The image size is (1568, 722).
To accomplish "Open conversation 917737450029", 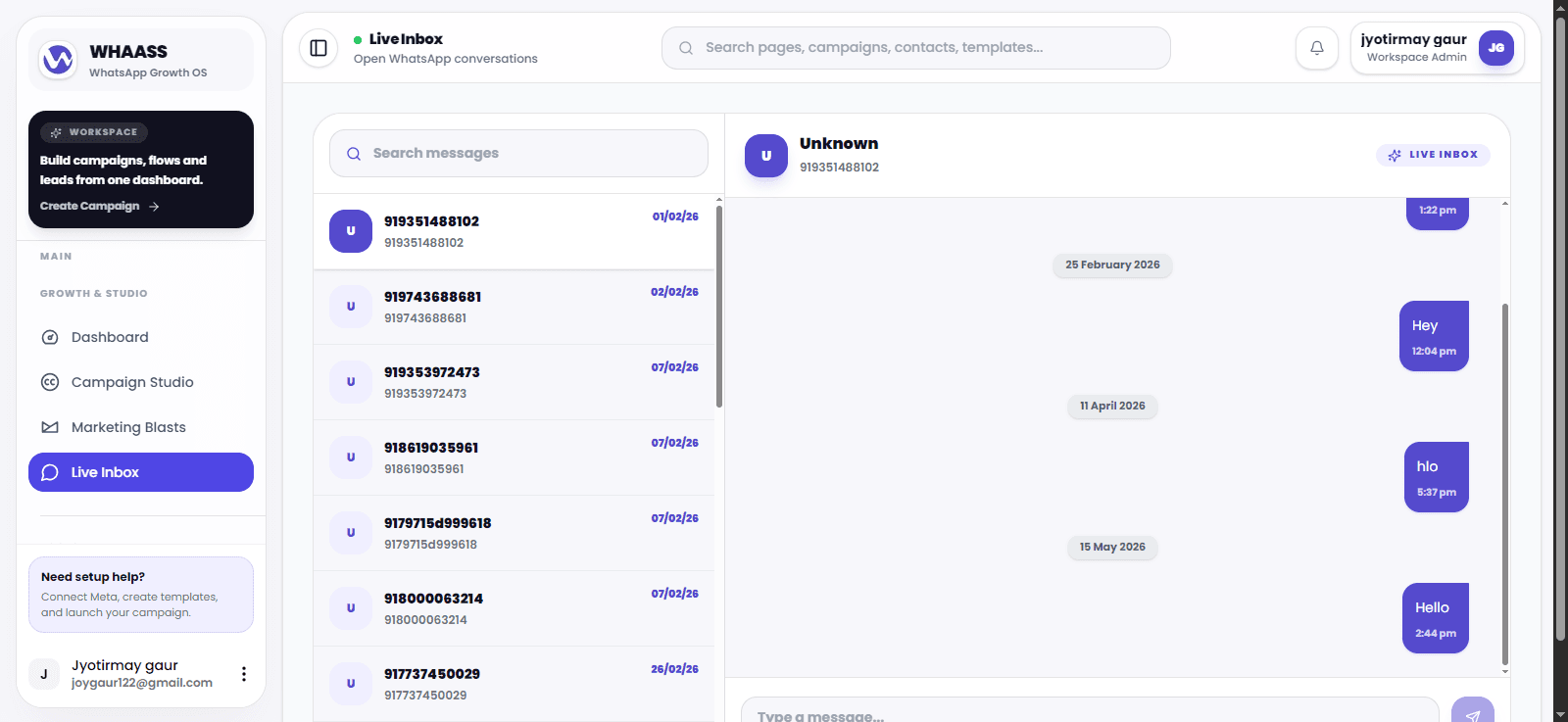I will (x=514, y=684).
